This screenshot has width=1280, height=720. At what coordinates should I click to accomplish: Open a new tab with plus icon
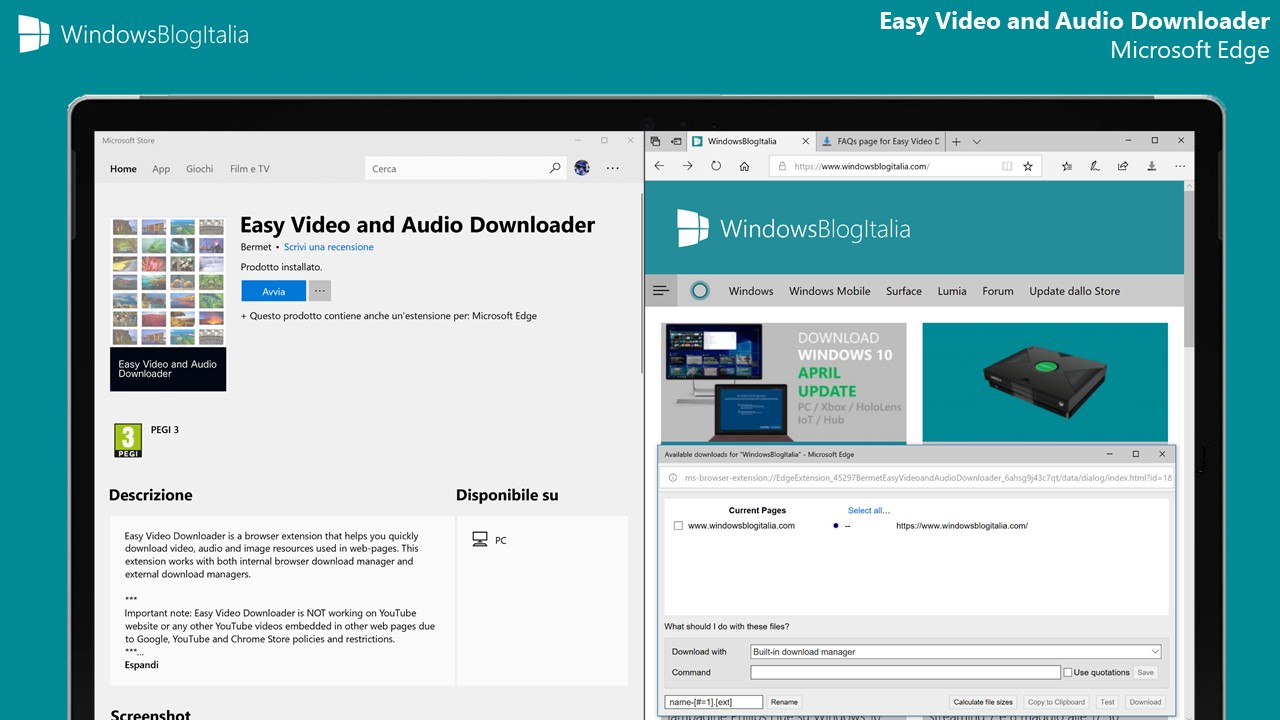click(956, 141)
